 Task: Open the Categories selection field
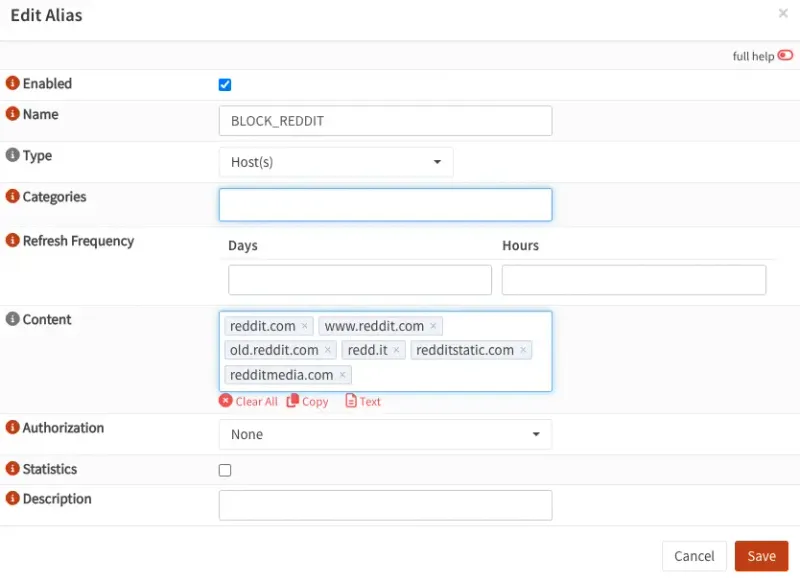pyautogui.click(x=385, y=204)
